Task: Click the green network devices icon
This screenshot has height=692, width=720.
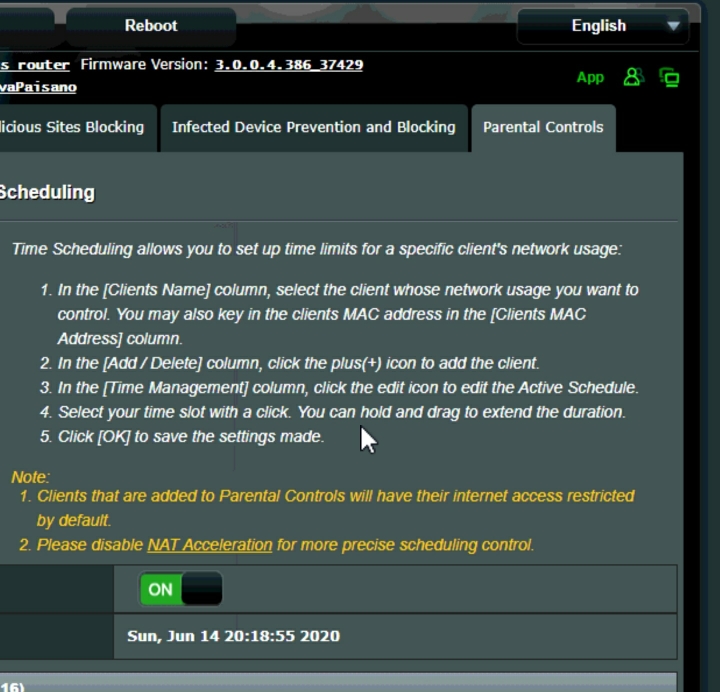Action: pyautogui.click(x=669, y=77)
